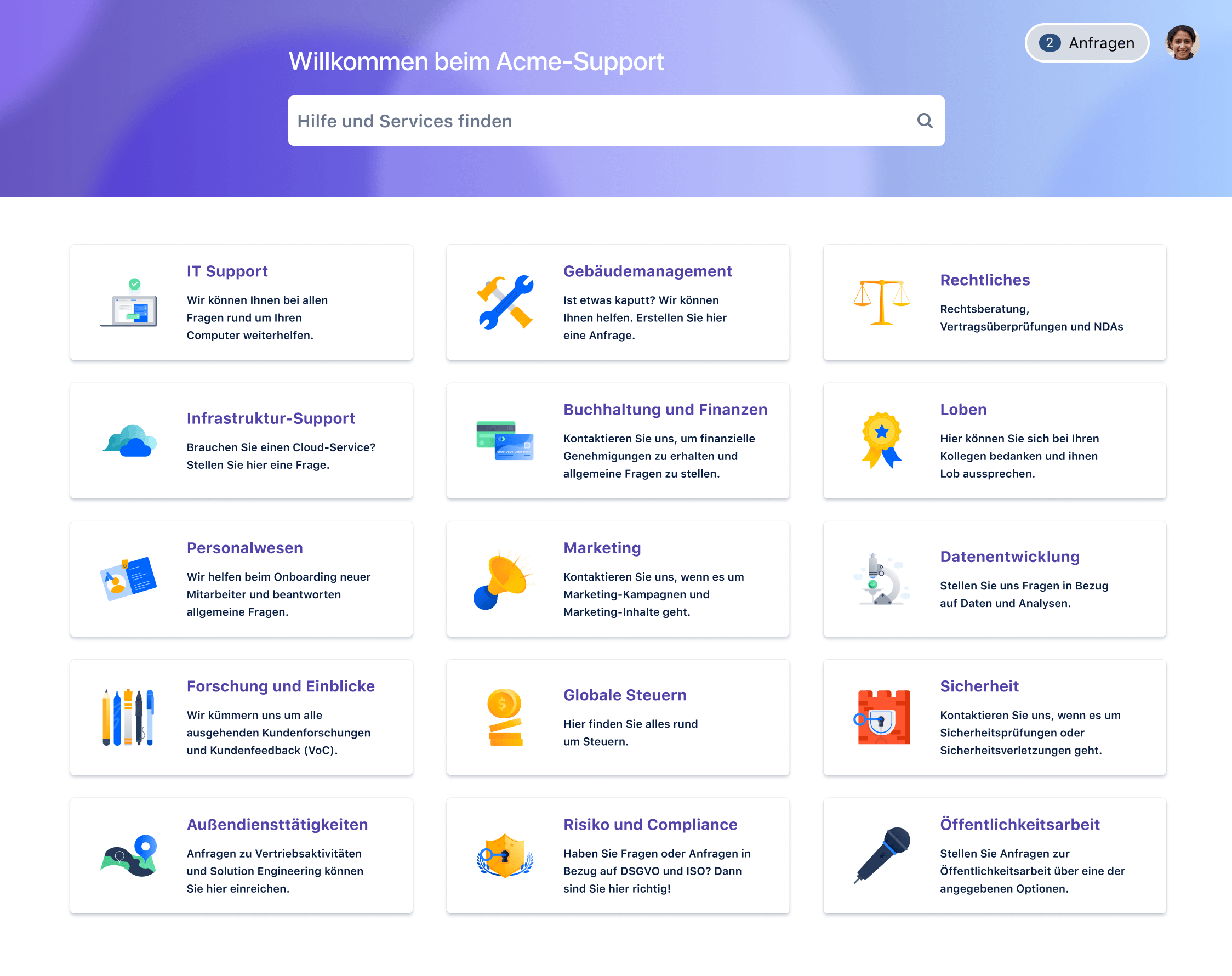This screenshot has height=976, width=1232.
Task: Open the Außendiensttätigkeiten link
Action: tap(277, 824)
